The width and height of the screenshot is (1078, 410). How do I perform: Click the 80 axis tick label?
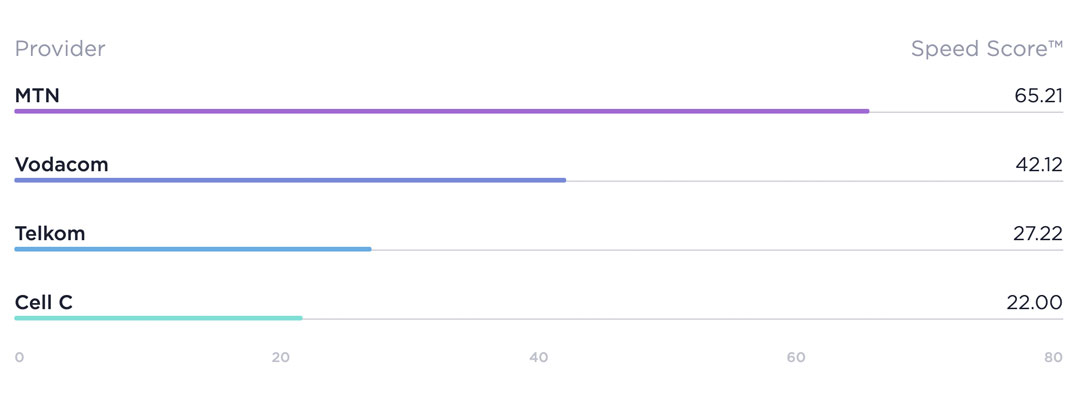click(x=1053, y=358)
